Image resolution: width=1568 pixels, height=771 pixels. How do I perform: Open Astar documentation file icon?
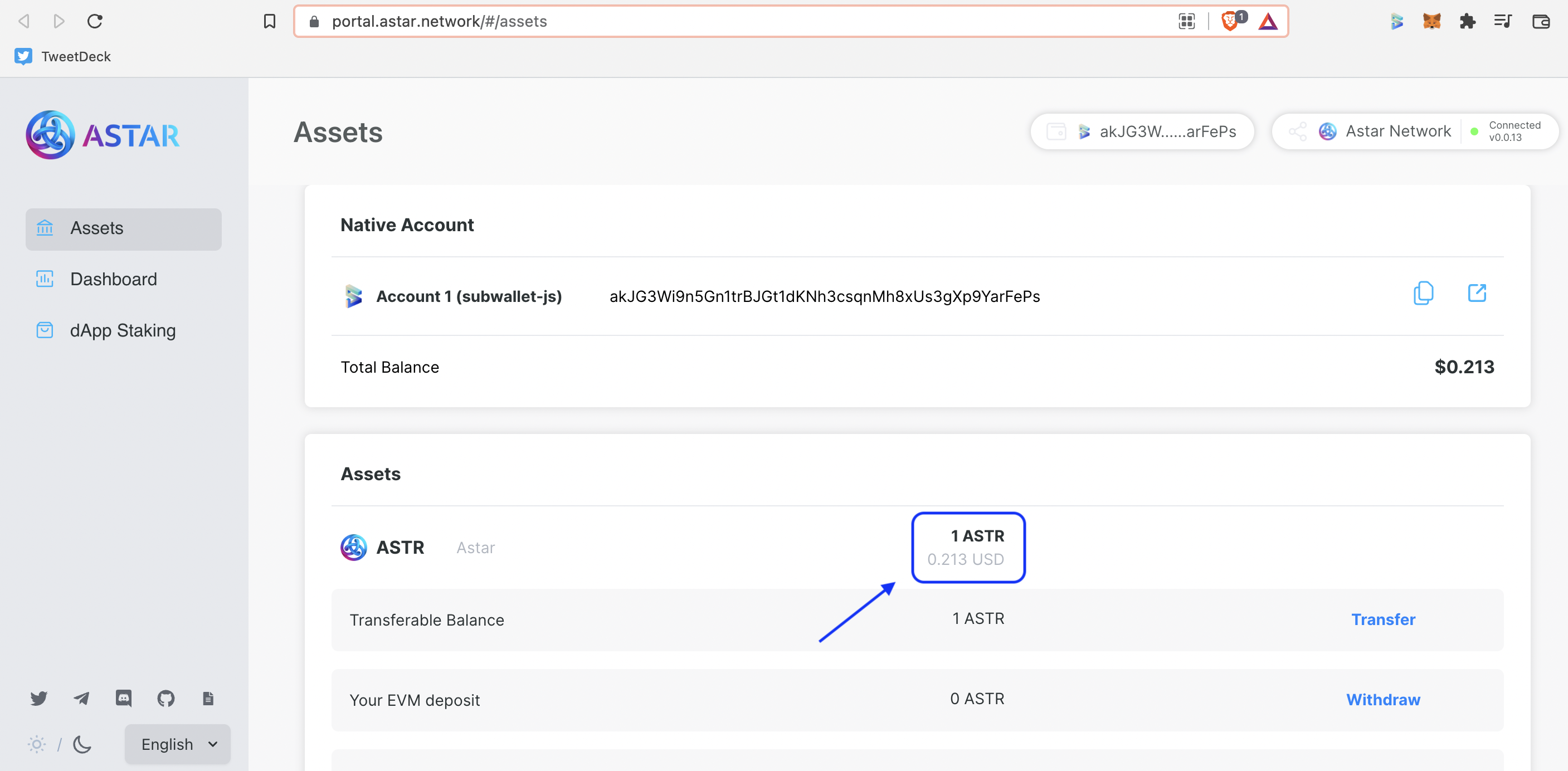click(208, 698)
